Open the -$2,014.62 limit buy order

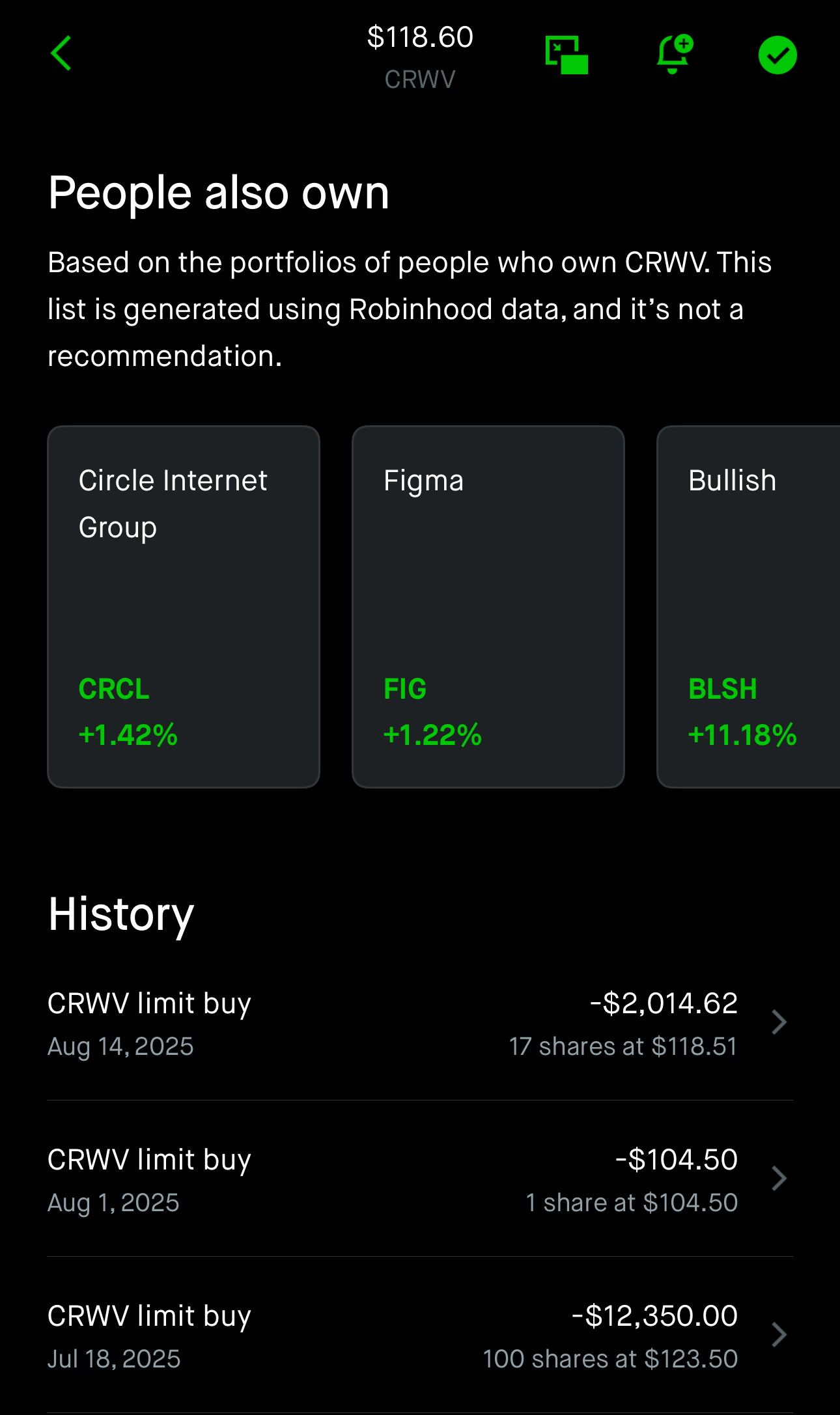tap(420, 1024)
